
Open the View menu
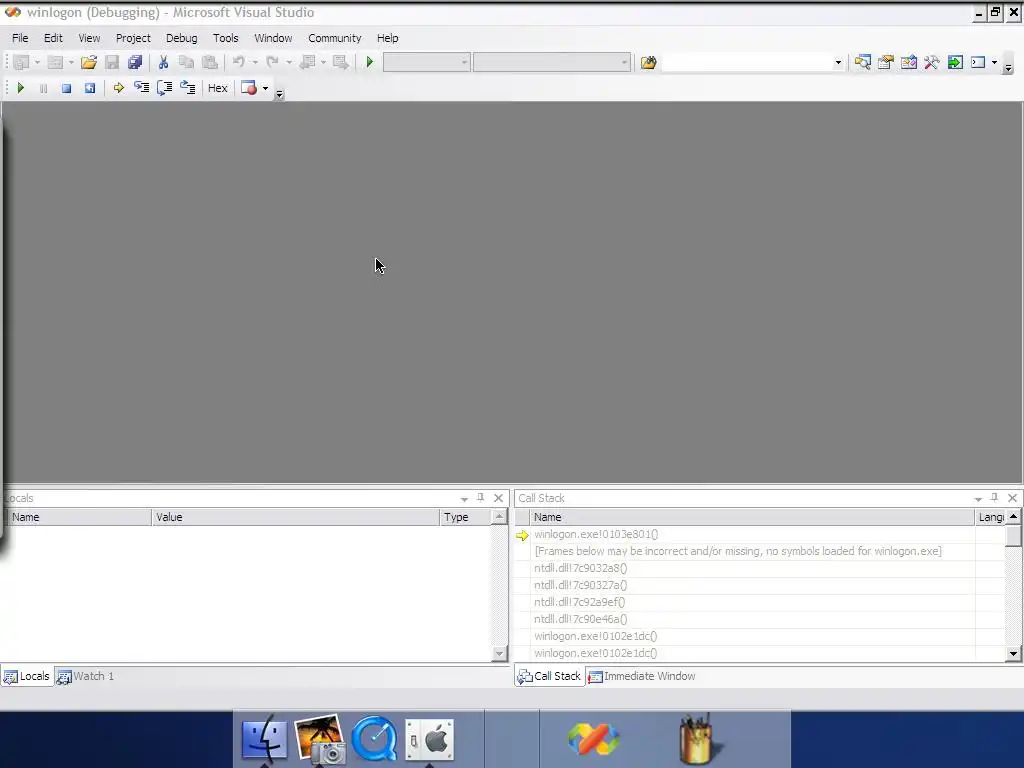[89, 38]
